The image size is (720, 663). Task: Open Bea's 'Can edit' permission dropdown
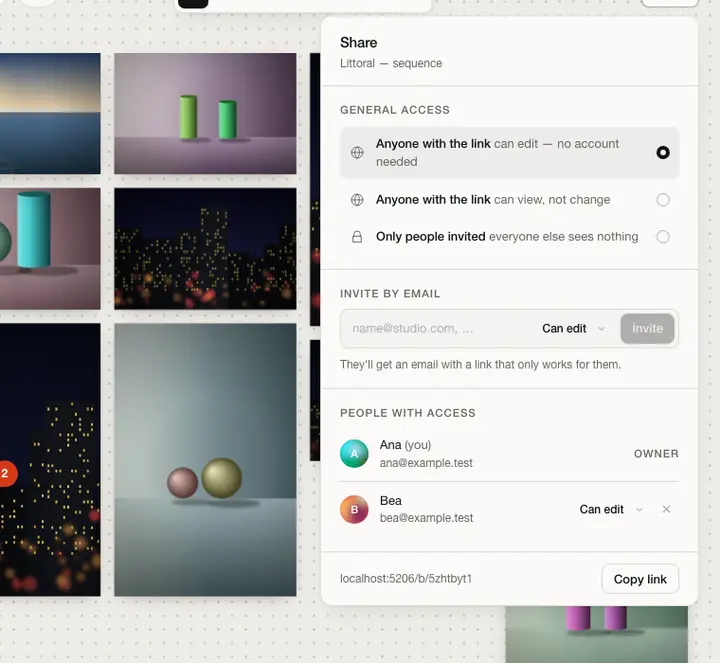611,509
